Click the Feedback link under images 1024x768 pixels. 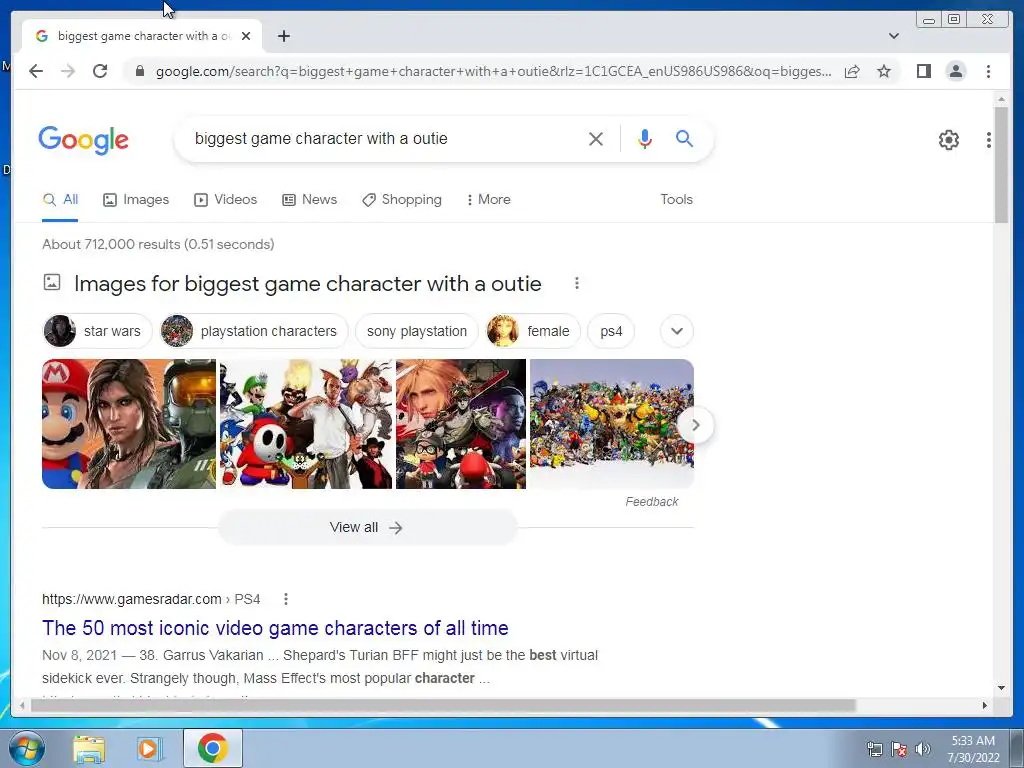point(651,502)
